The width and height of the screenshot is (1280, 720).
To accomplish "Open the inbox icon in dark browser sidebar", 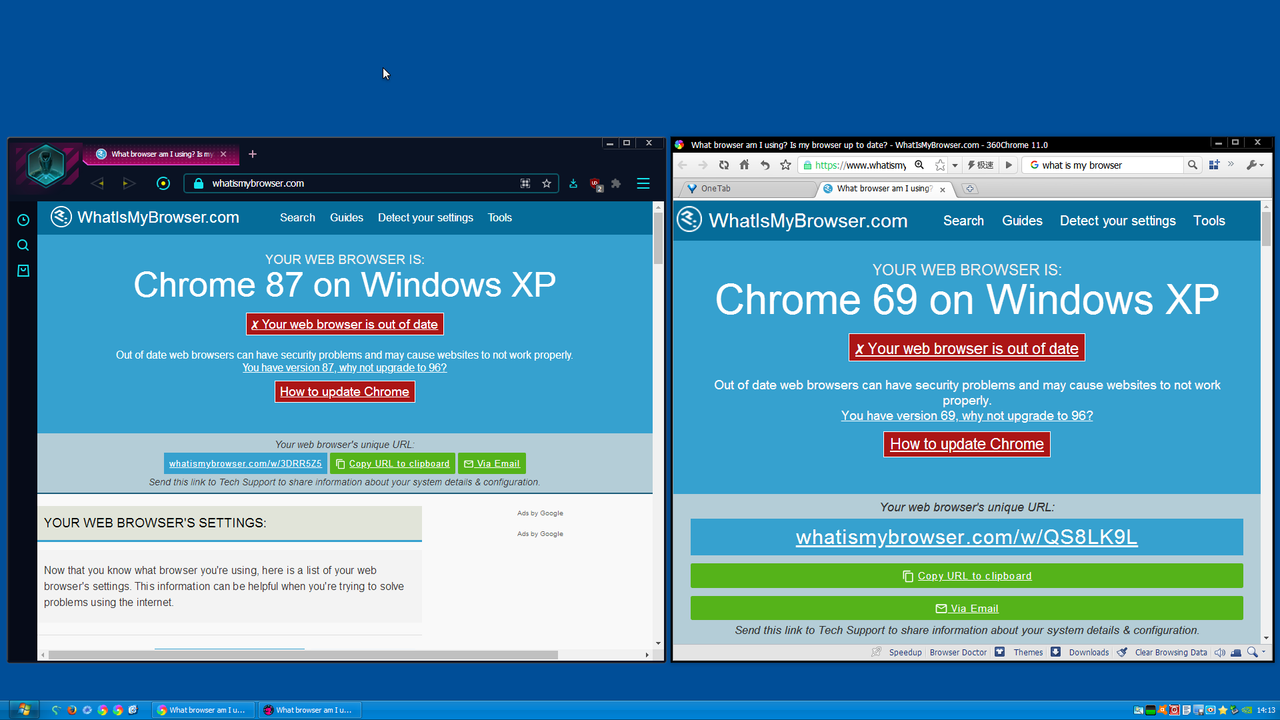I will click(x=23, y=270).
